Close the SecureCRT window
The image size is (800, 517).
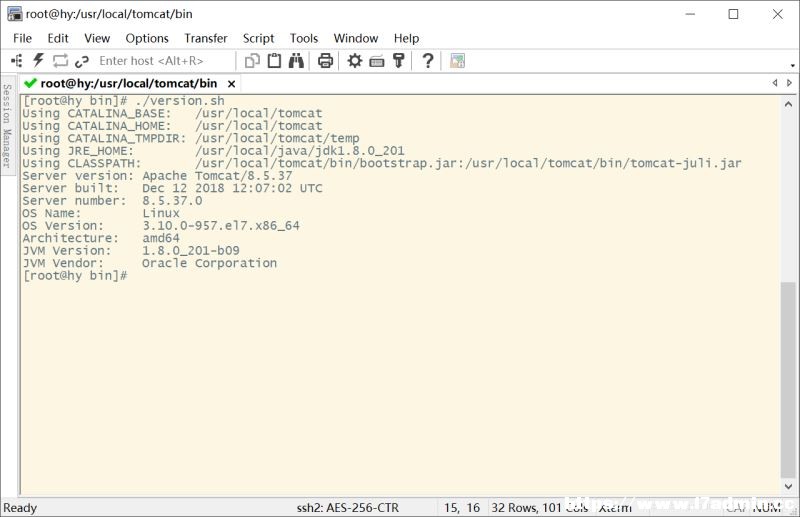(x=778, y=14)
